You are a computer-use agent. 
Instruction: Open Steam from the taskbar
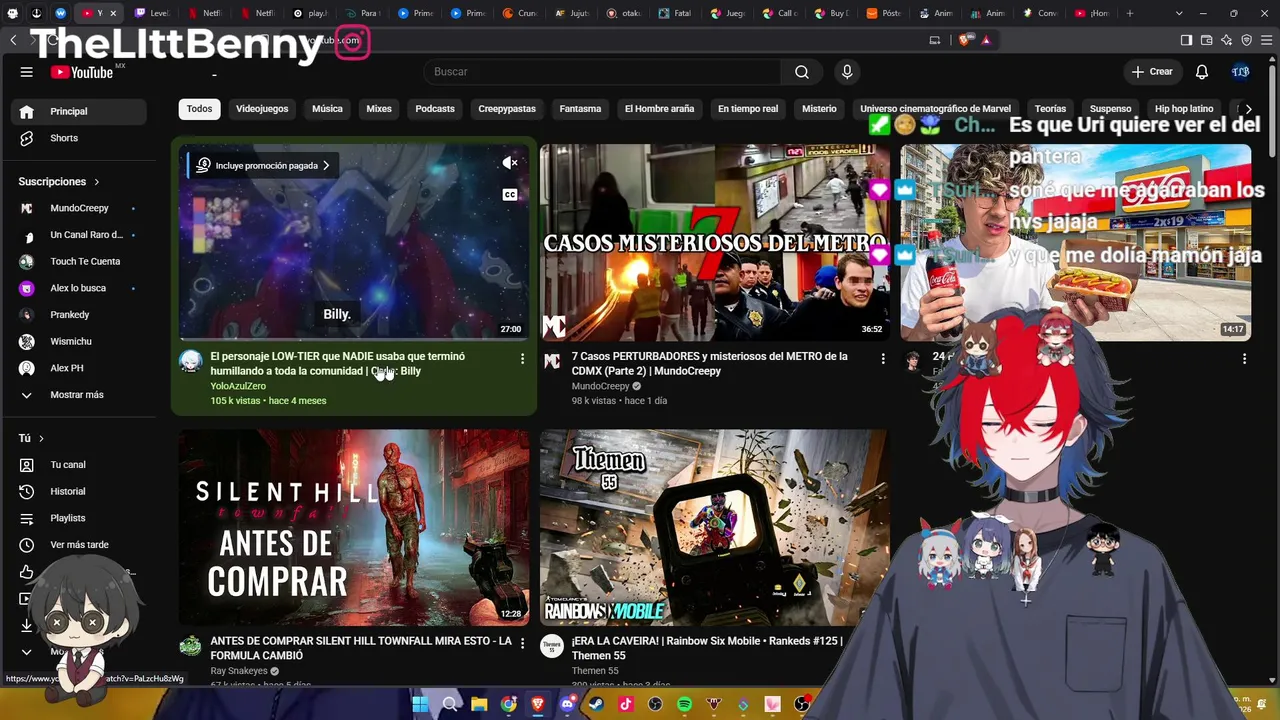tap(596, 704)
